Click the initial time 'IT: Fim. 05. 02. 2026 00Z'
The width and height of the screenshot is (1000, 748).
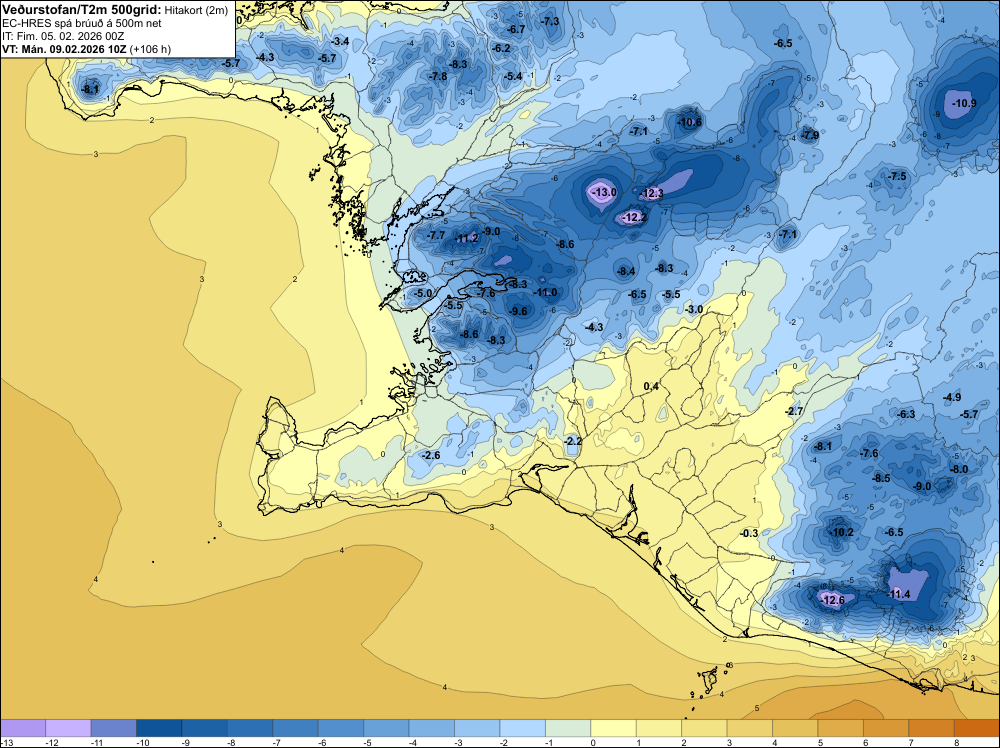(x=62, y=36)
